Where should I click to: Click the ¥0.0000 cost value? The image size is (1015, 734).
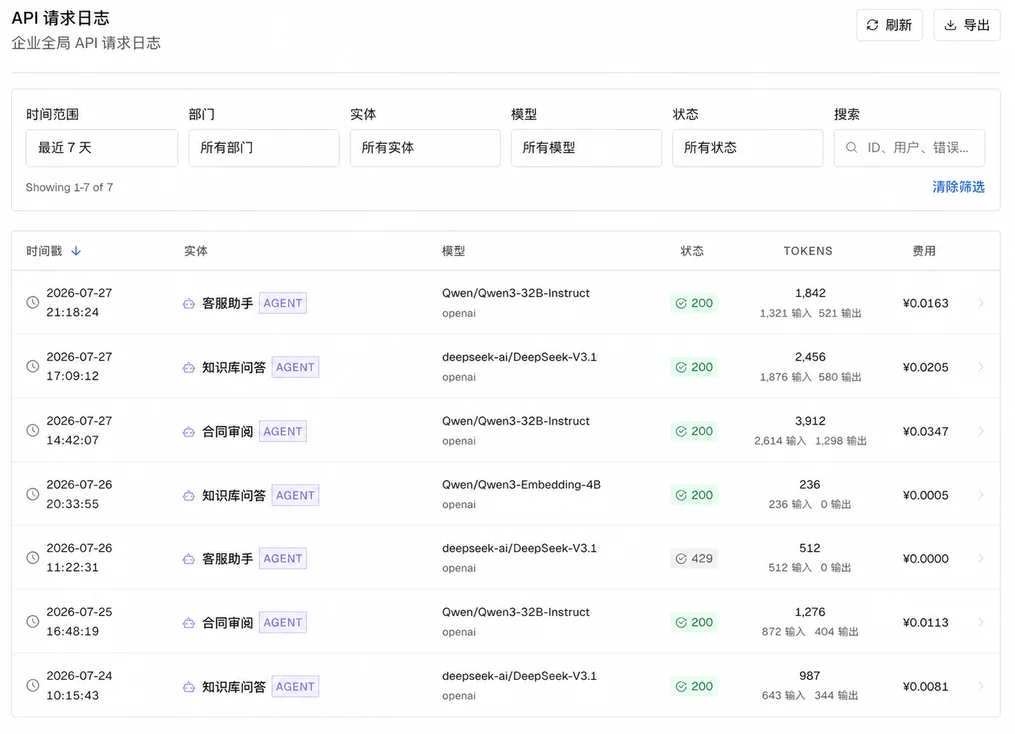[925, 559]
